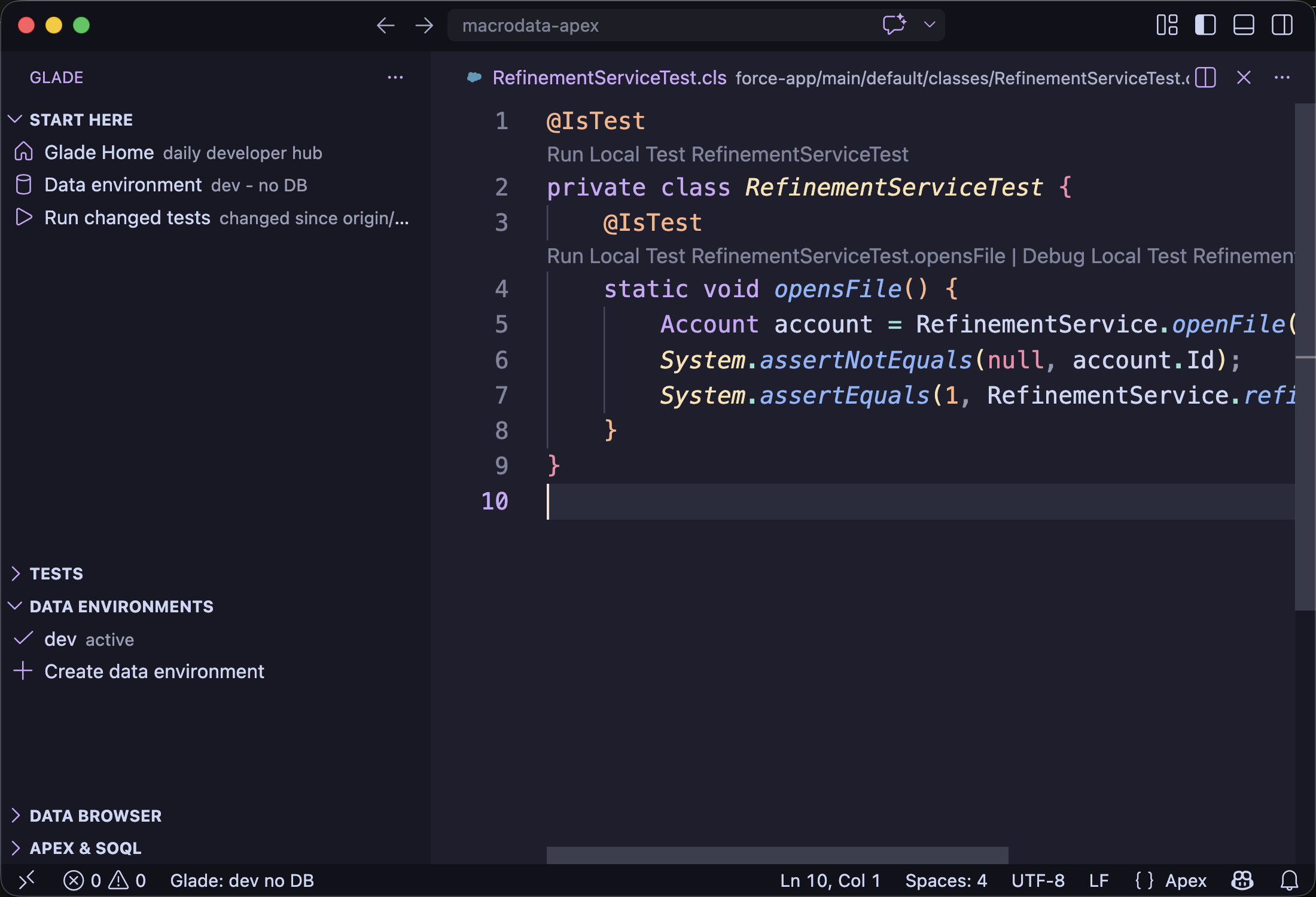Expand the TESTS section

(56, 573)
